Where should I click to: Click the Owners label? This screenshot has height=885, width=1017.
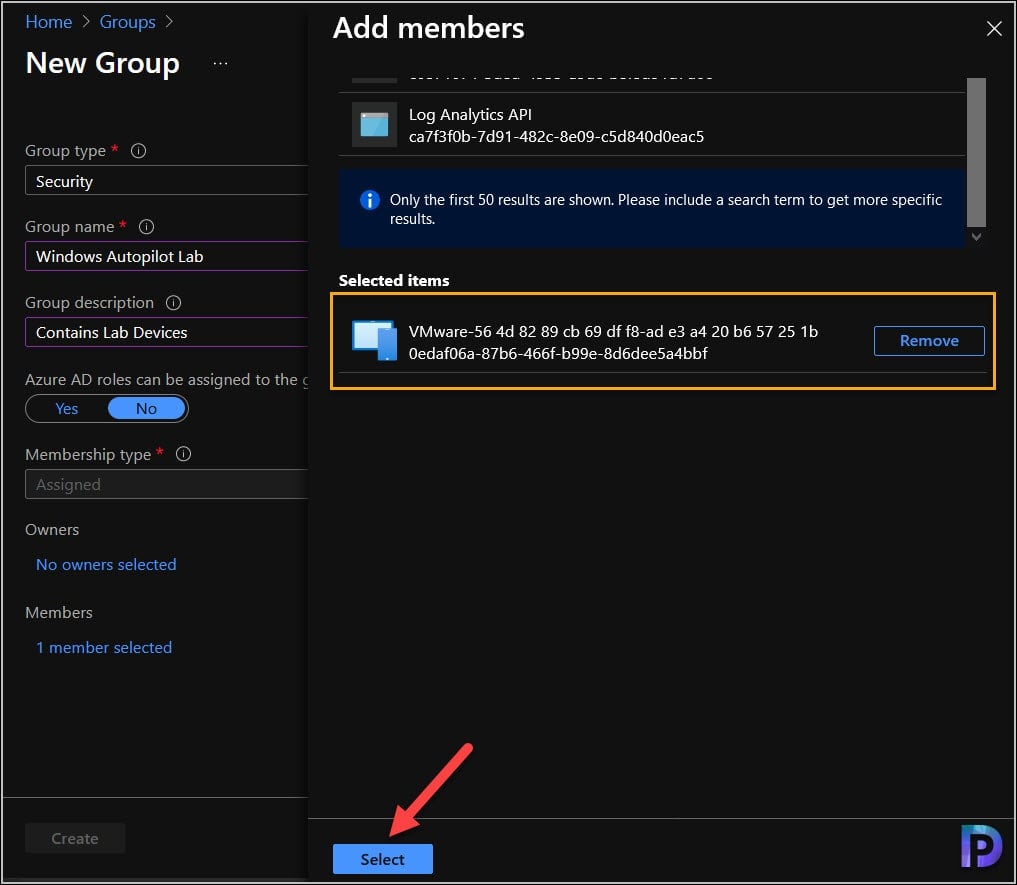tap(52, 529)
